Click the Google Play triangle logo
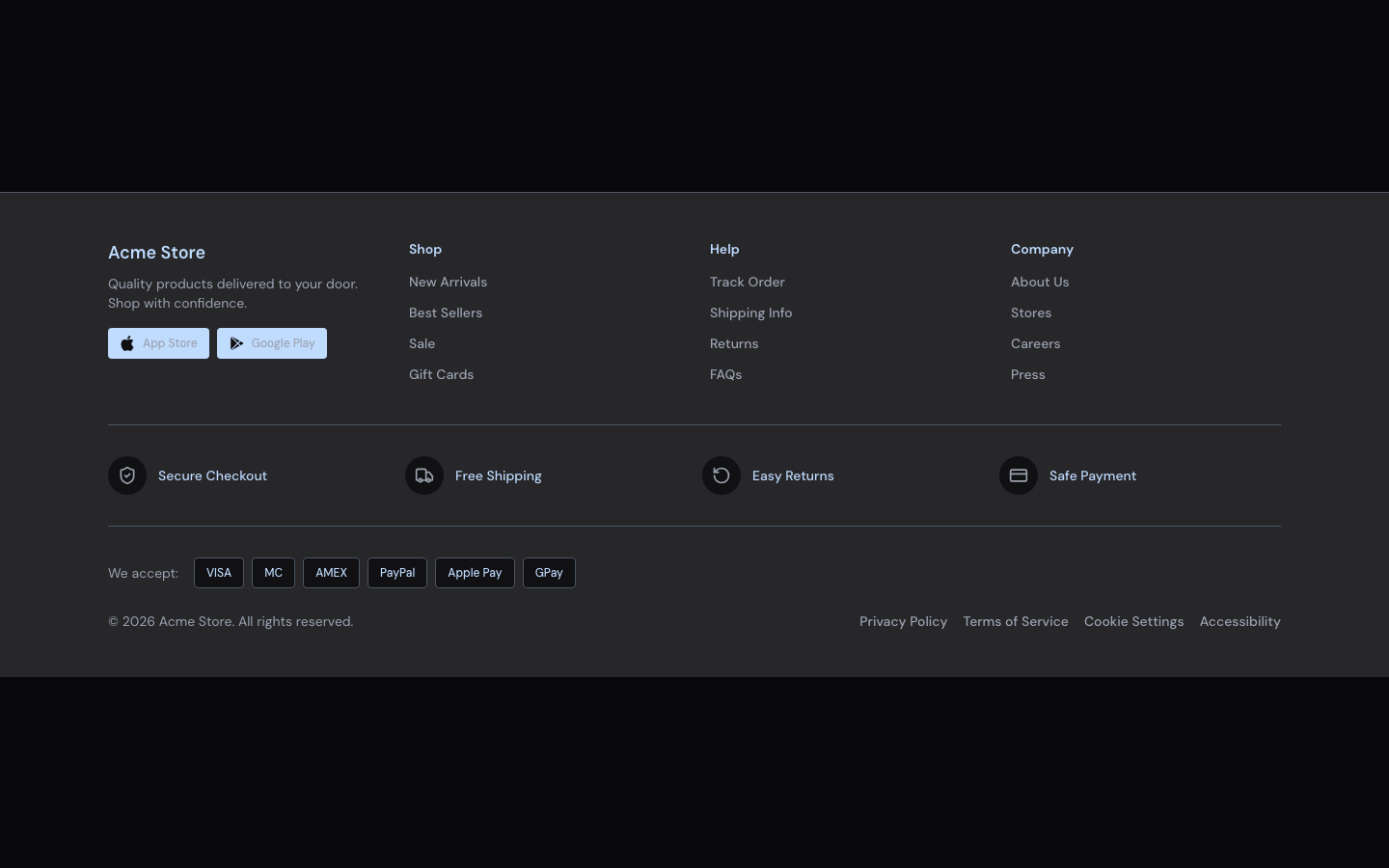This screenshot has width=1389, height=868. 237,343
